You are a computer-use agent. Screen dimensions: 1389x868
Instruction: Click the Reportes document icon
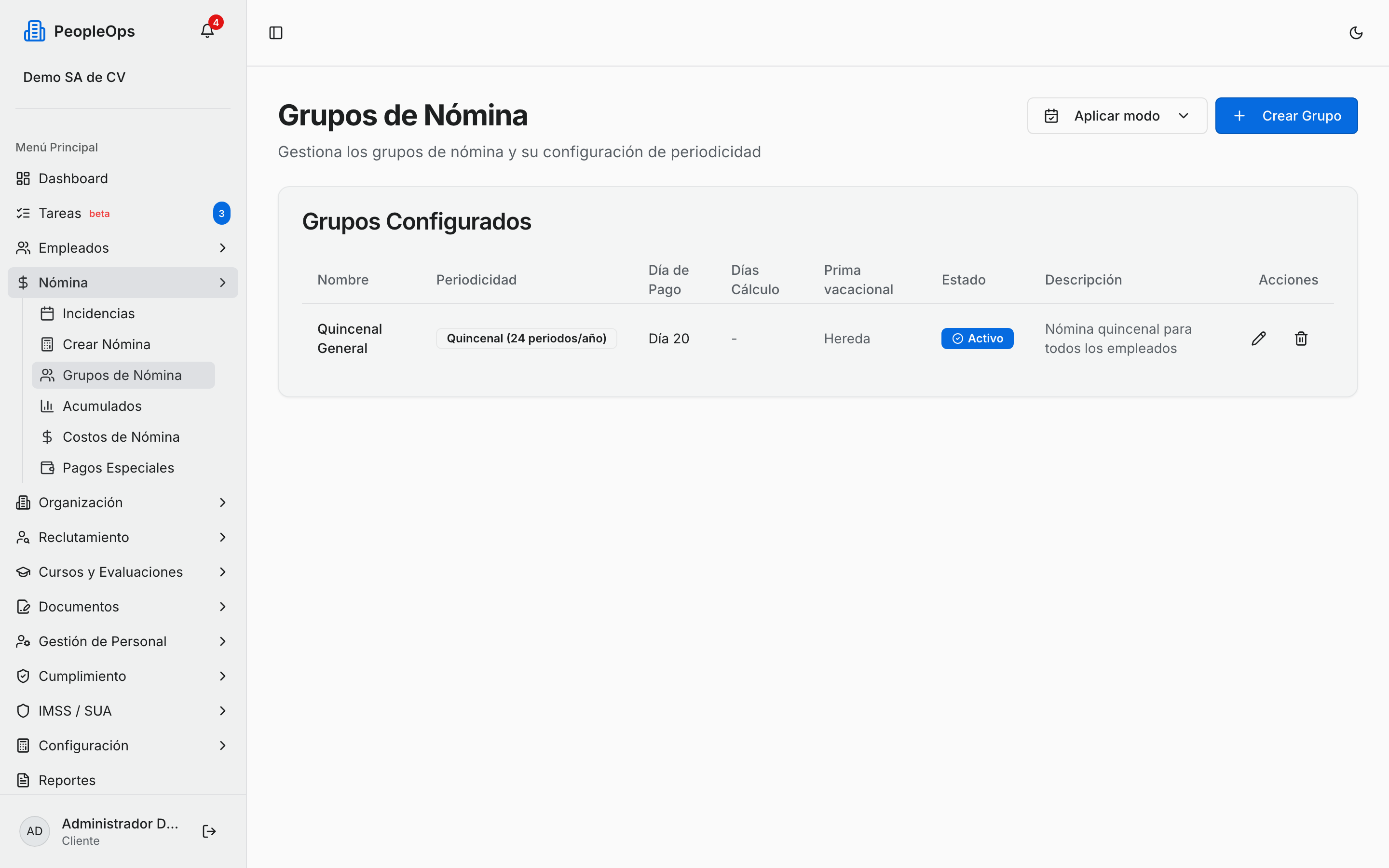click(x=23, y=780)
